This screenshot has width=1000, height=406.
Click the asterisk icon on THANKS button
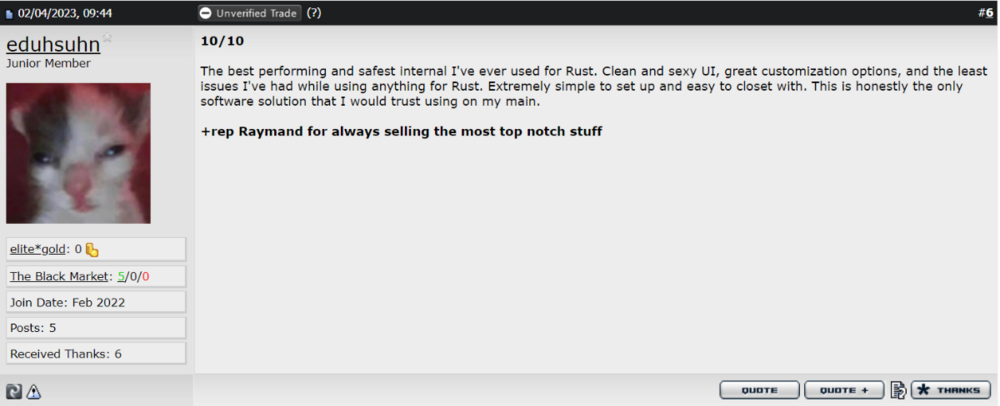tap(923, 390)
